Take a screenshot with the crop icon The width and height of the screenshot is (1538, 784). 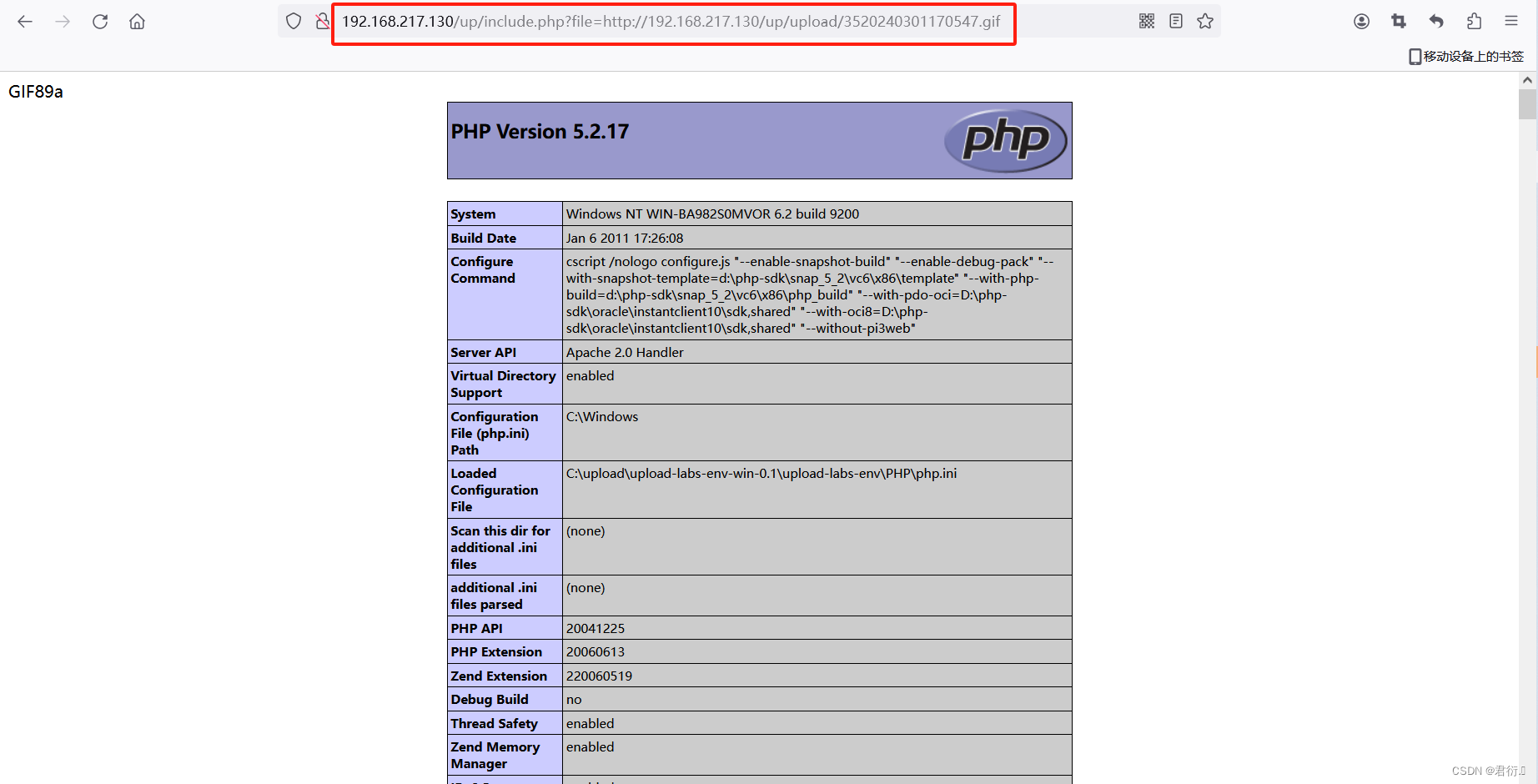tap(1399, 21)
